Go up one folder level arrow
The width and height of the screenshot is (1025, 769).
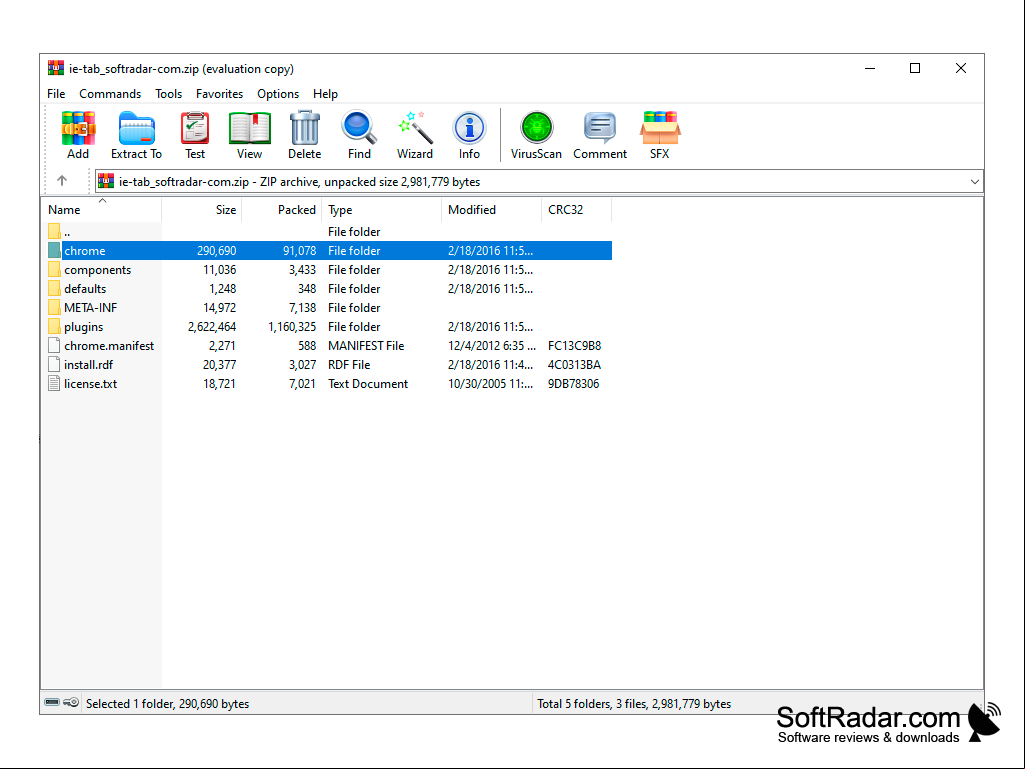coord(62,181)
